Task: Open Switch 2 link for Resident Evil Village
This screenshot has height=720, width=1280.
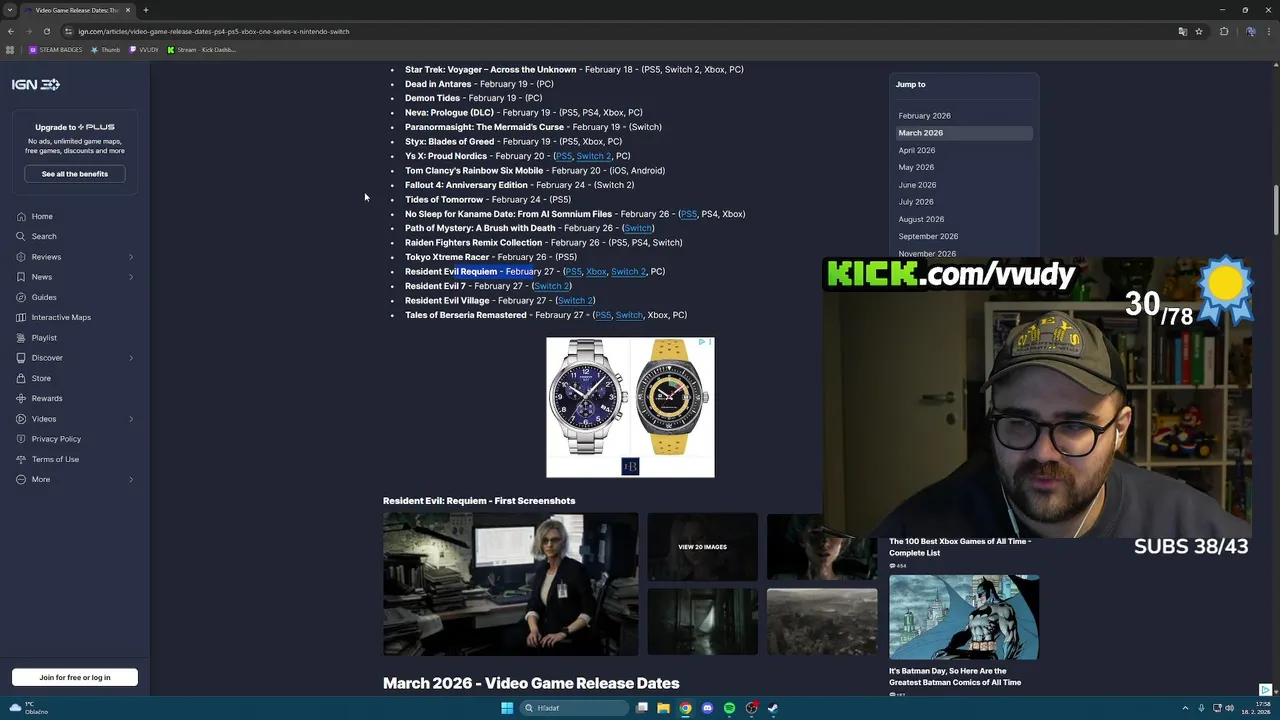Action: tap(575, 301)
